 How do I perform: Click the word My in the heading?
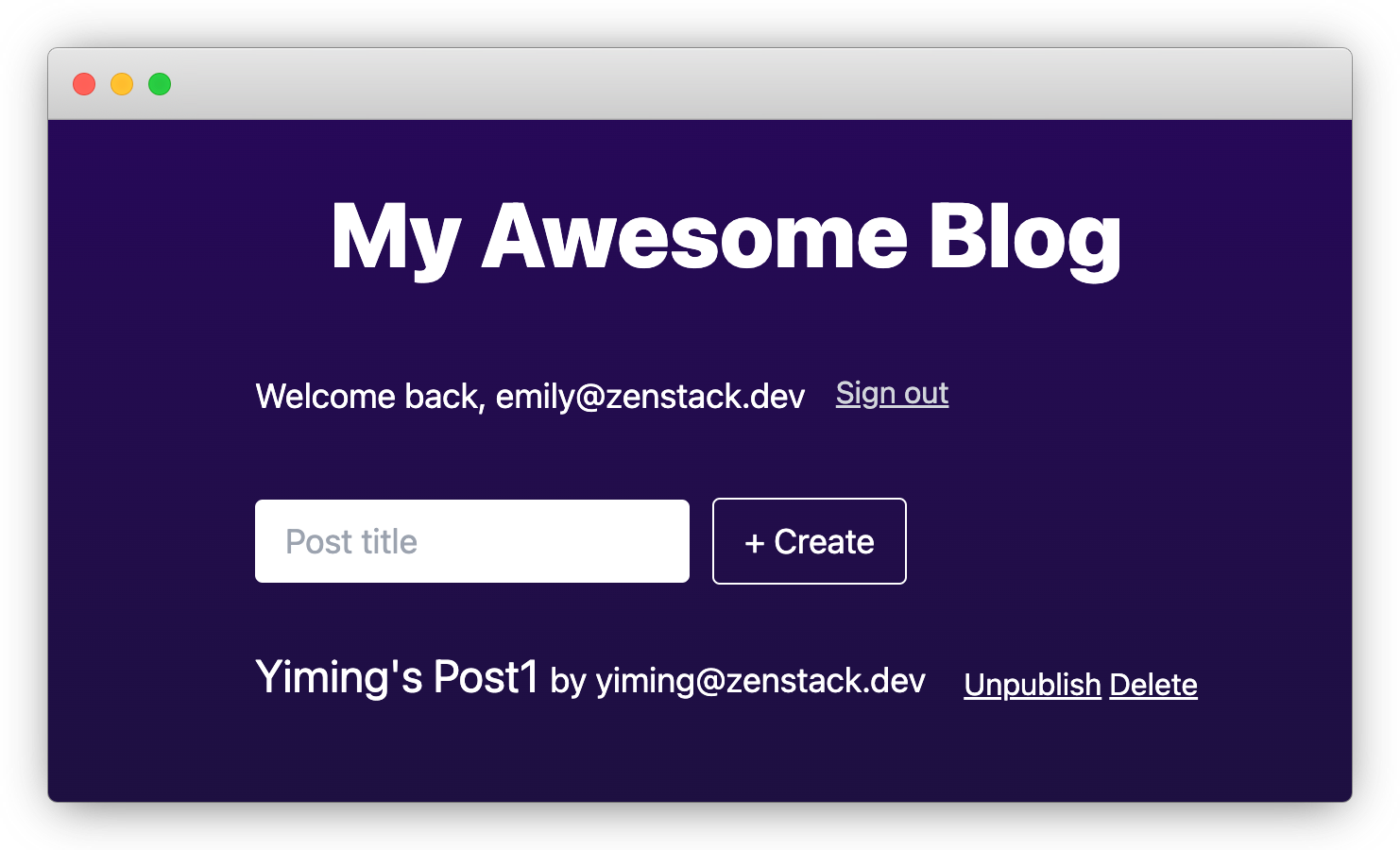396,236
